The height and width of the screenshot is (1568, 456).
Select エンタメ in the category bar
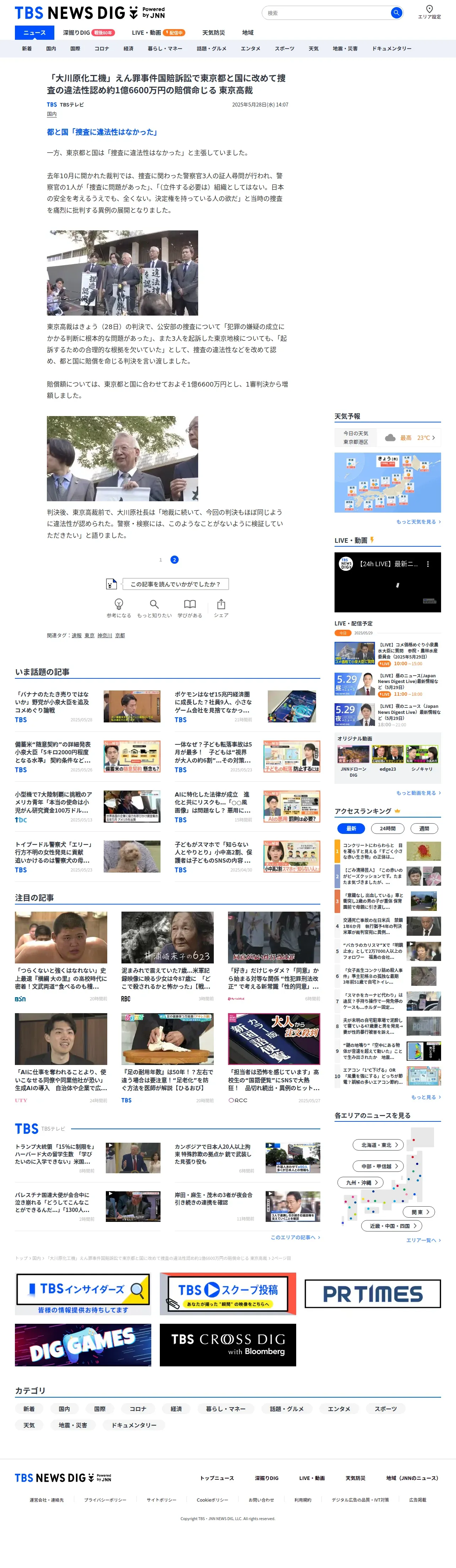(250, 49)
